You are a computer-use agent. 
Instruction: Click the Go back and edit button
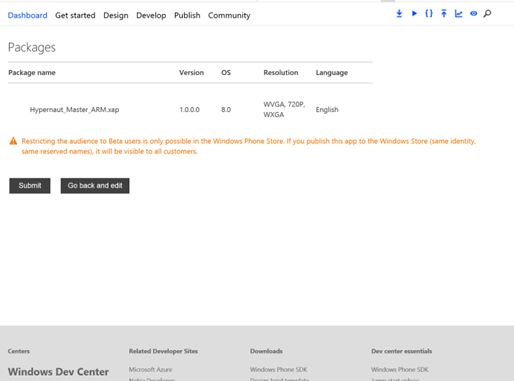[95, 186]
